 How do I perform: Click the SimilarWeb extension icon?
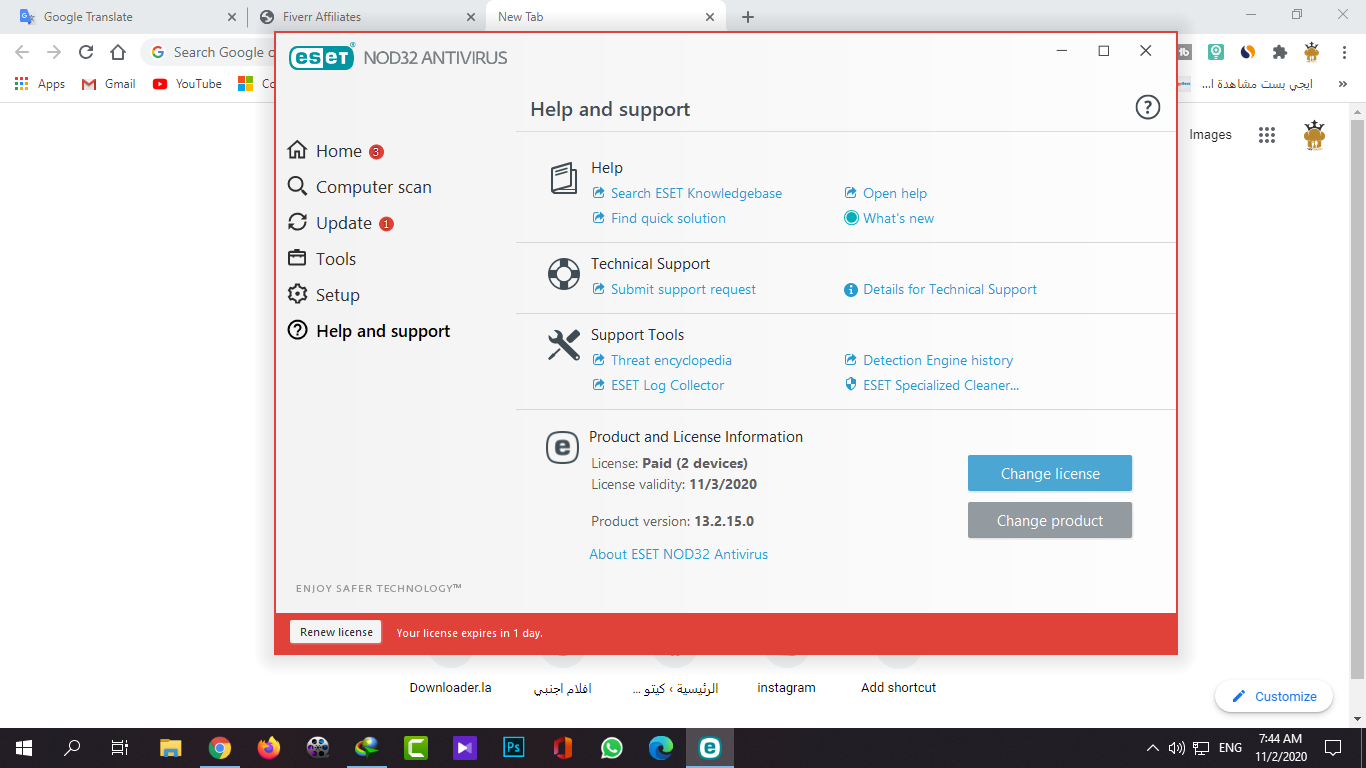pos(1247,52)
